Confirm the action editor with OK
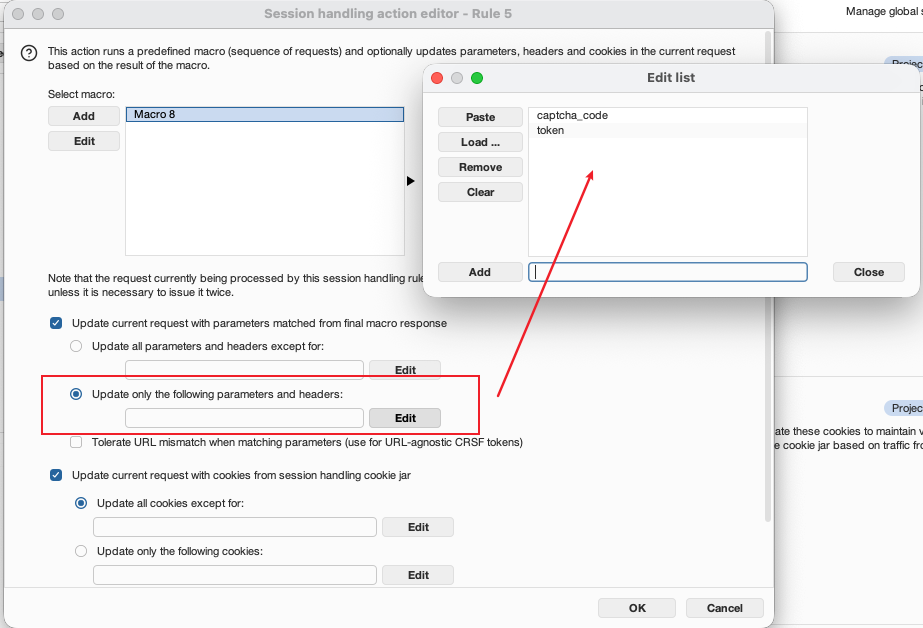The height and width of the screenshot is (628, 923). click(637, 608)
